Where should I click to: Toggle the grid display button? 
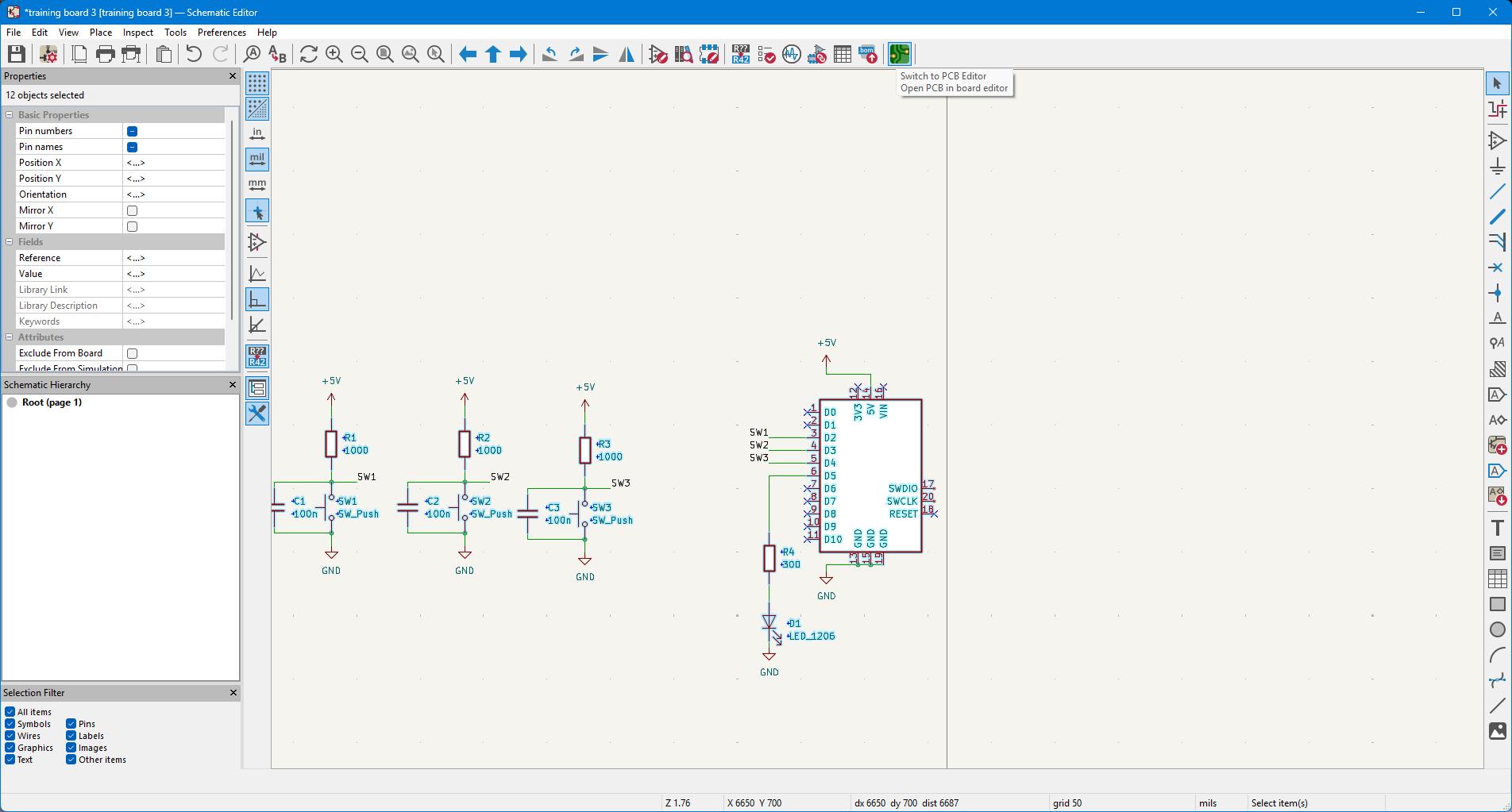pos(257,83)
